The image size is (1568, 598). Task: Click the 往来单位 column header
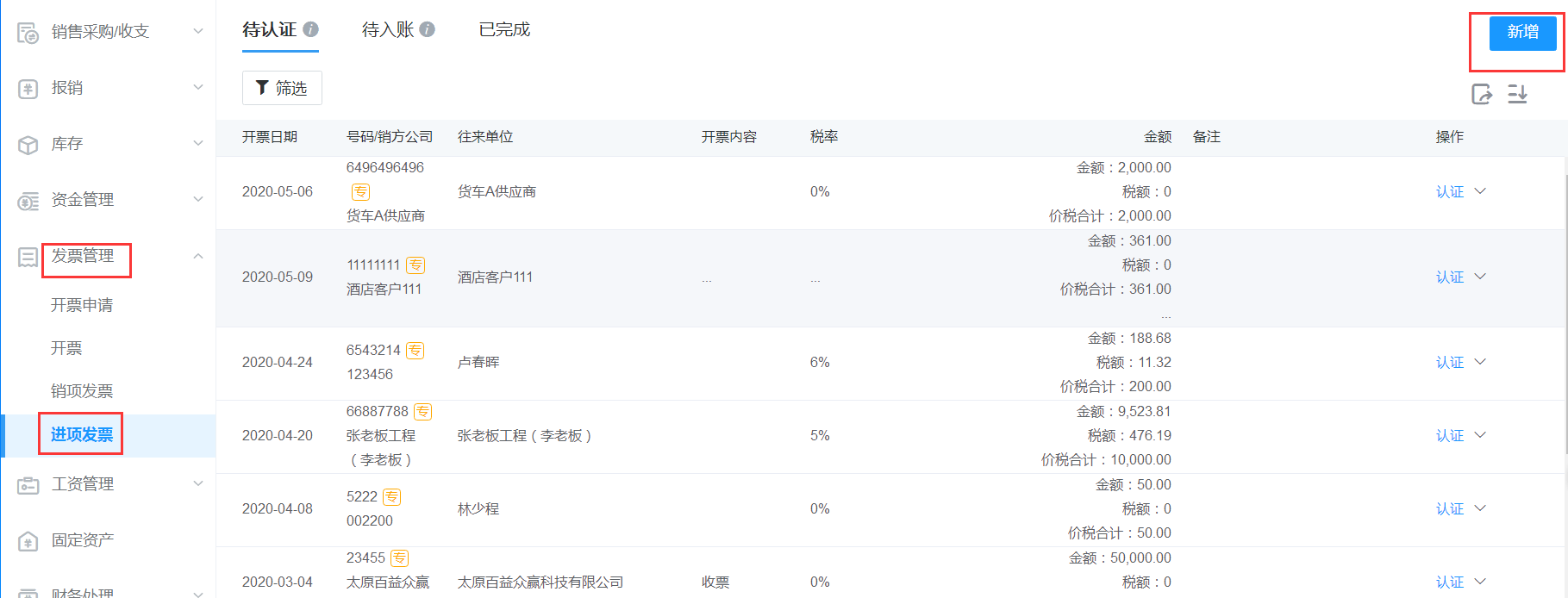[485, 137]
